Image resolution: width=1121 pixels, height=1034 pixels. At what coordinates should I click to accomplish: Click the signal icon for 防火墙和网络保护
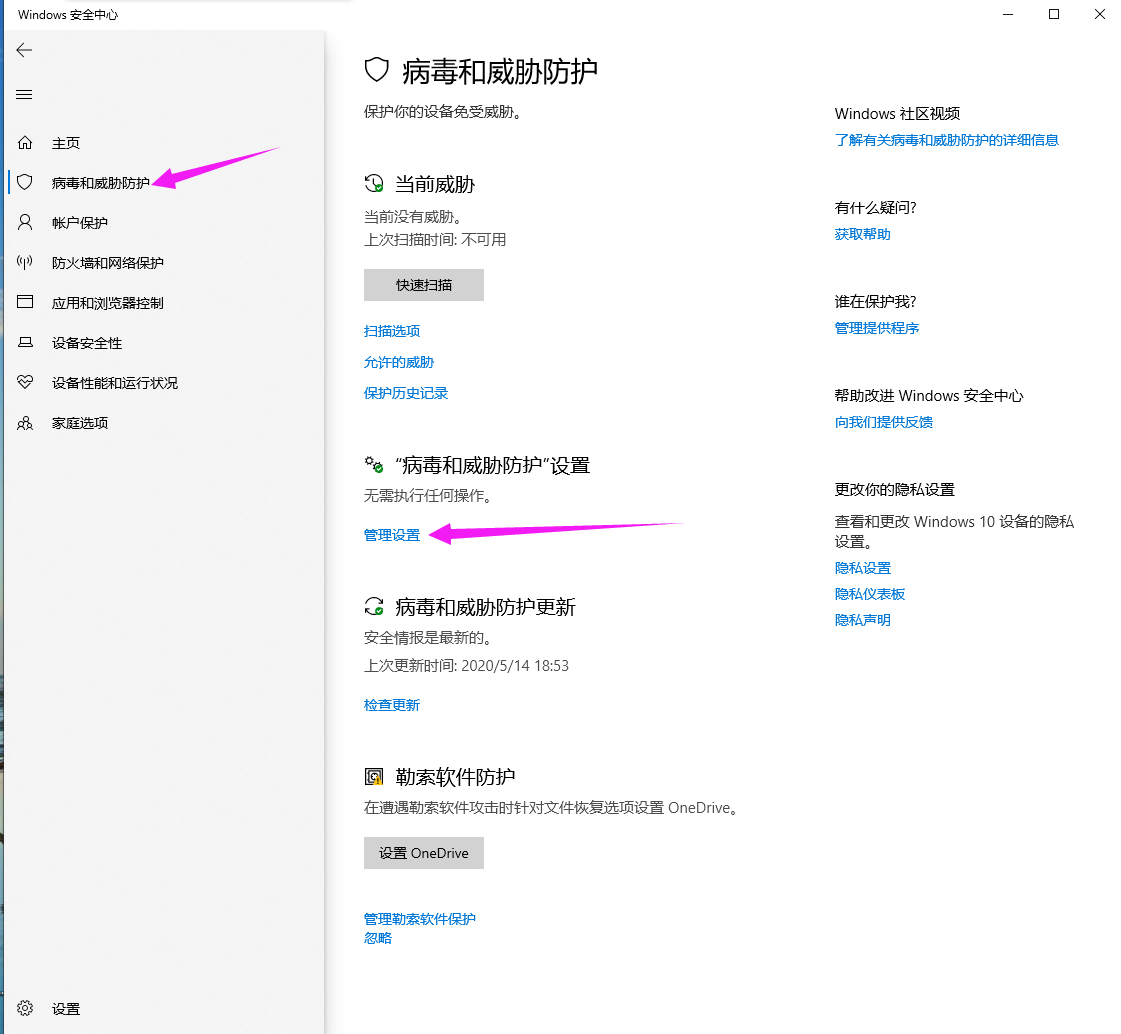25,262
